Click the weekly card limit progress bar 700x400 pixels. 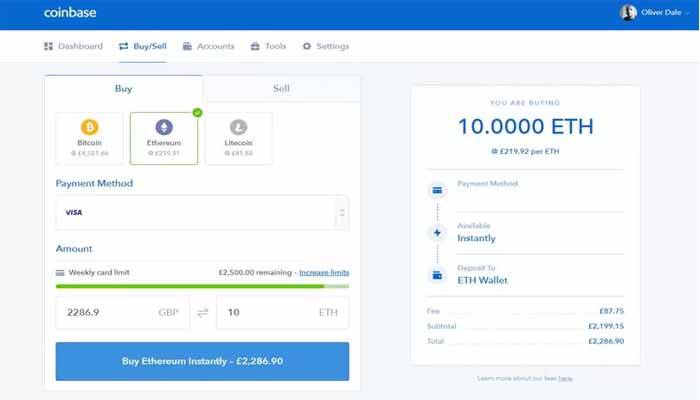pos(202,286)
